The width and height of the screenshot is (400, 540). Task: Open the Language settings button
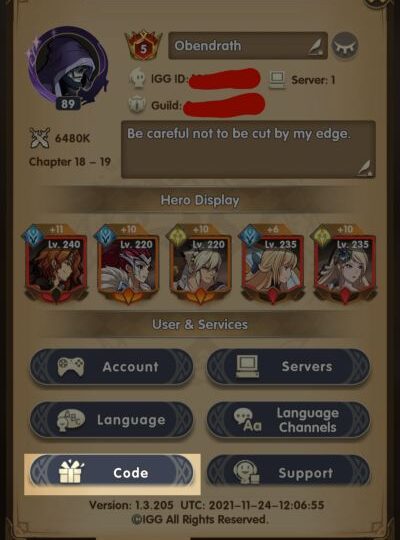[111, 420]
